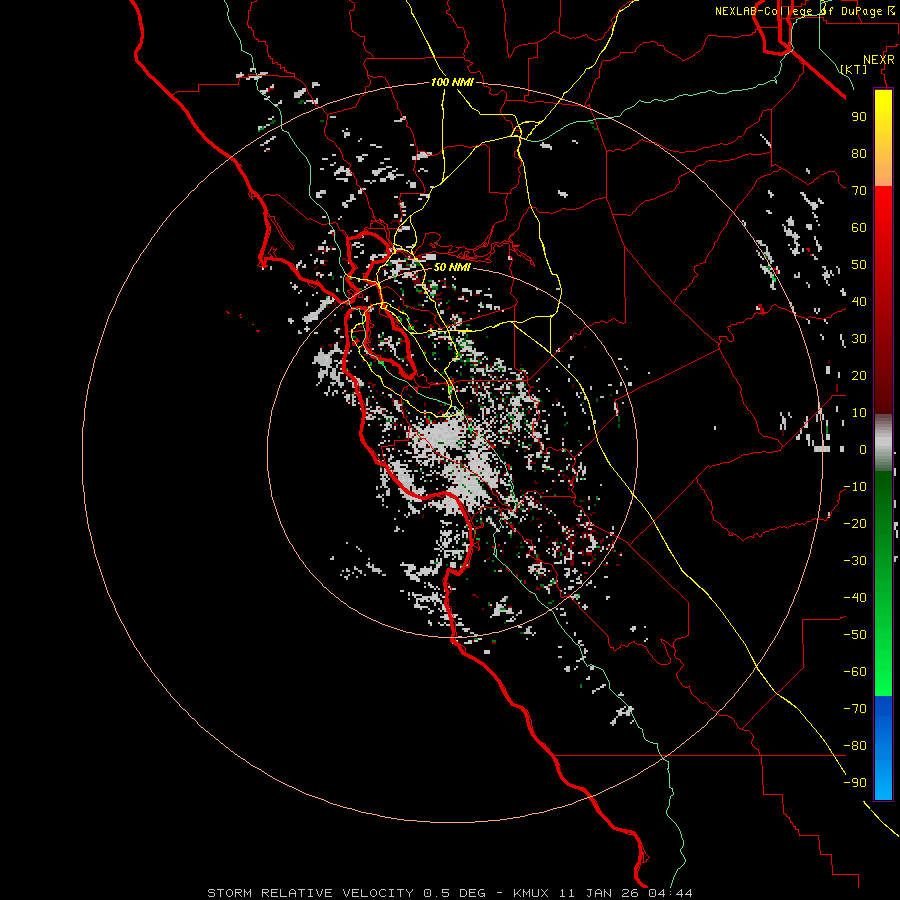Click the '11 JAN 26 04:44' timestamp

click(x=625, y=893)
